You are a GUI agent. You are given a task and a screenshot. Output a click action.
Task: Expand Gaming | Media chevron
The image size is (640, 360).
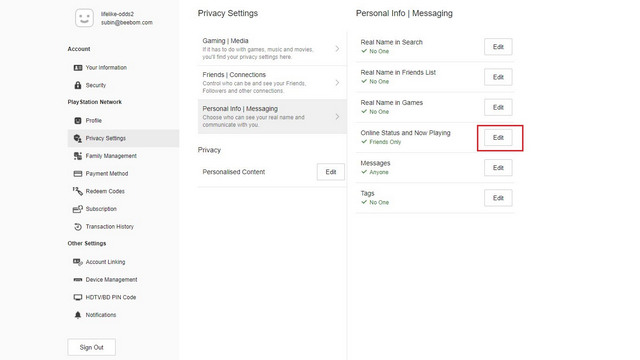tap(337, 49)
